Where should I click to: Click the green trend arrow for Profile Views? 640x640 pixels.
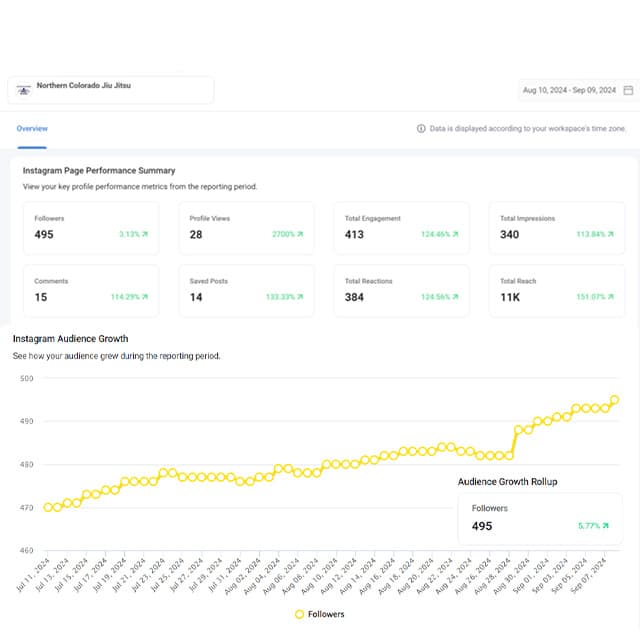click(x=300, y=235)
